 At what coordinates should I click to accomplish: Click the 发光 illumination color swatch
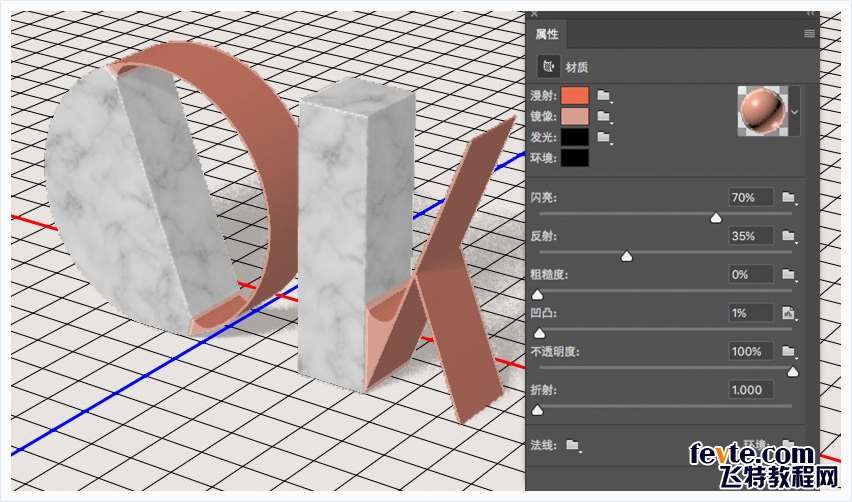coord(574,137)
